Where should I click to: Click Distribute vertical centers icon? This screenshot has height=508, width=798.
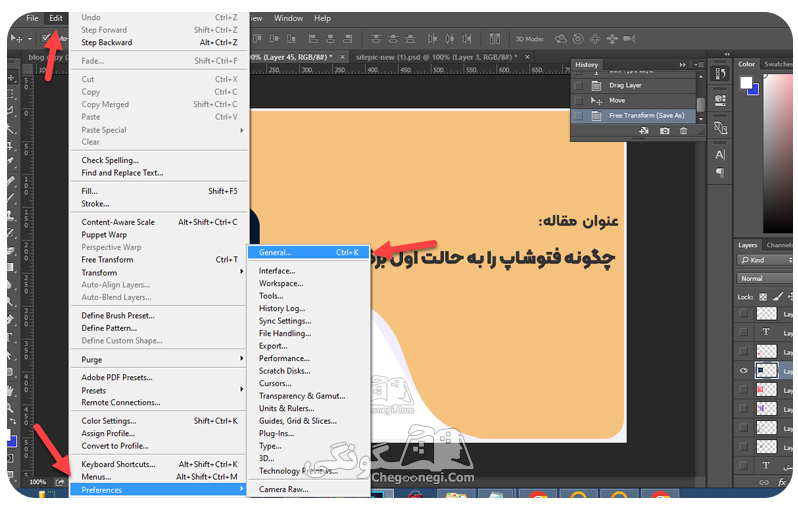click(x=393, y=39)
